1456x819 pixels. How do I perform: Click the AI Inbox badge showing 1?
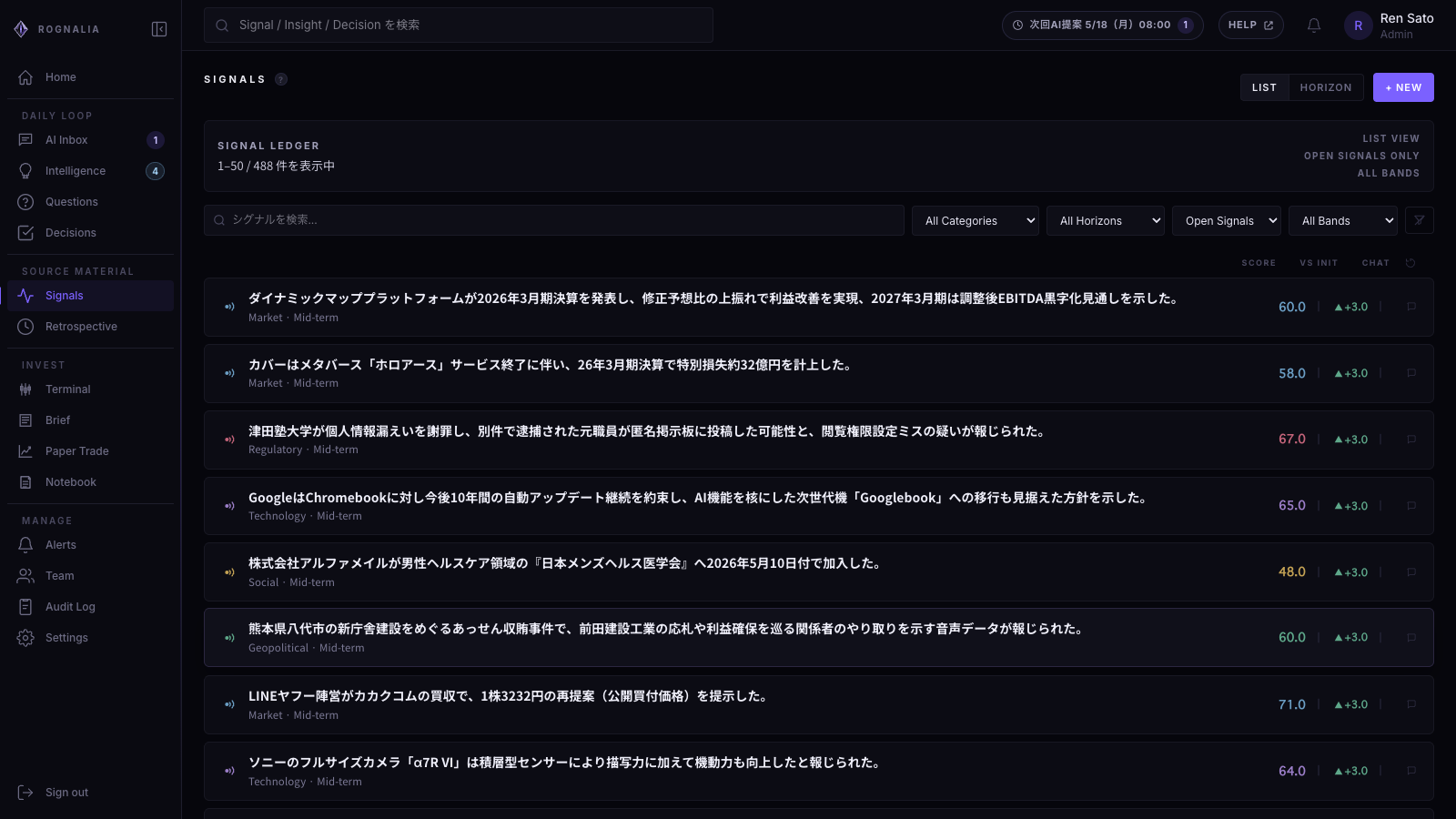pyautogui.click(x=156, y=140)
